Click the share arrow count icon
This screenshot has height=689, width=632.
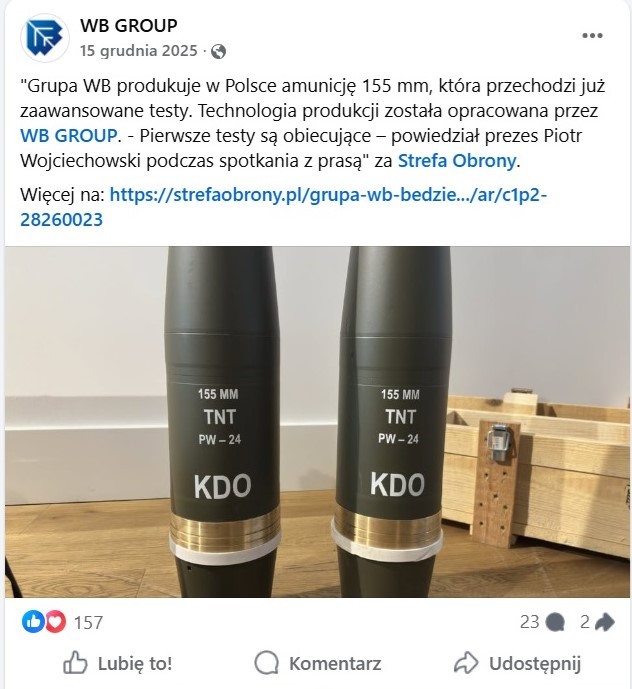click(x=605, y=622)
